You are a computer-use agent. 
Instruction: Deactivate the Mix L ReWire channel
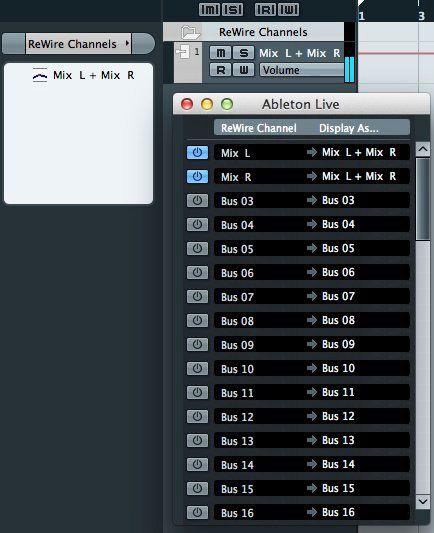[x=197, y=153]
